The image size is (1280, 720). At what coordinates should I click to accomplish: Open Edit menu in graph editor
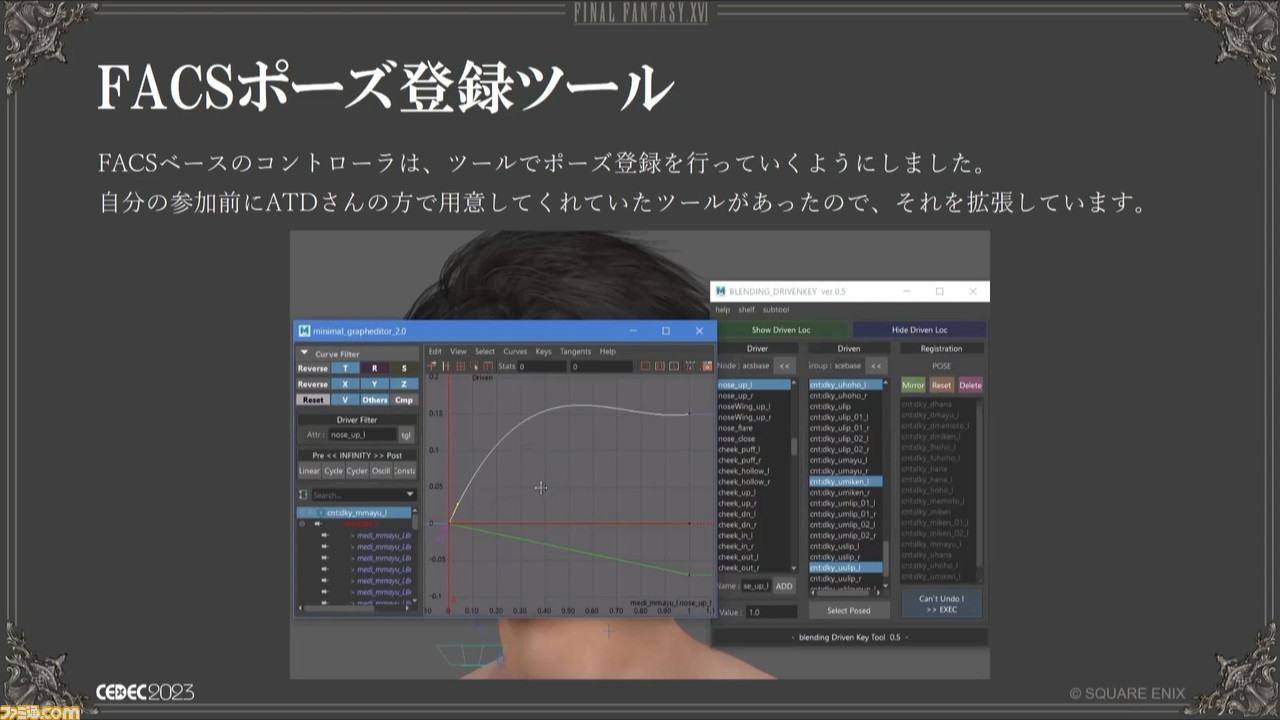[435, 352]
